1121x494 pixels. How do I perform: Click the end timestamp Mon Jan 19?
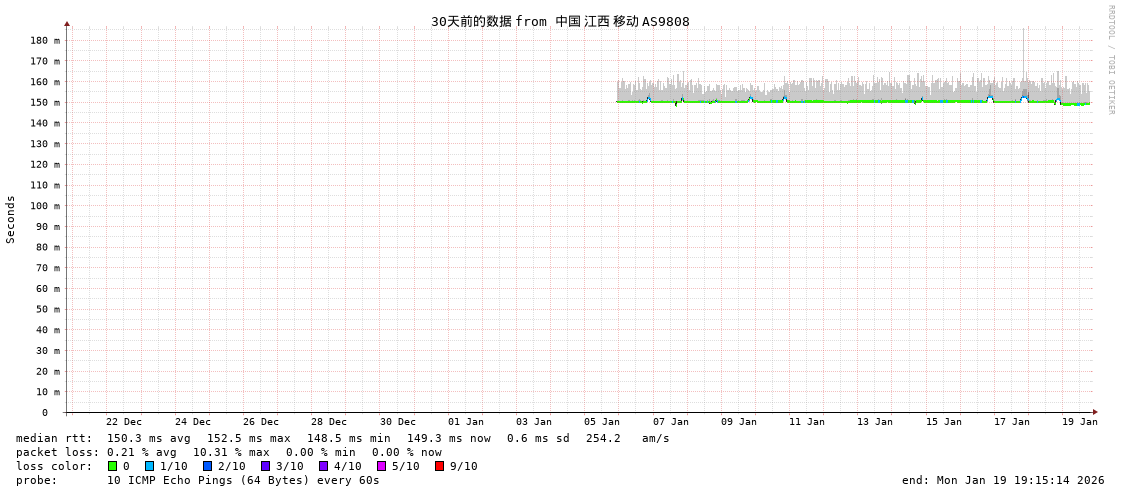(x=1003, y=480)
